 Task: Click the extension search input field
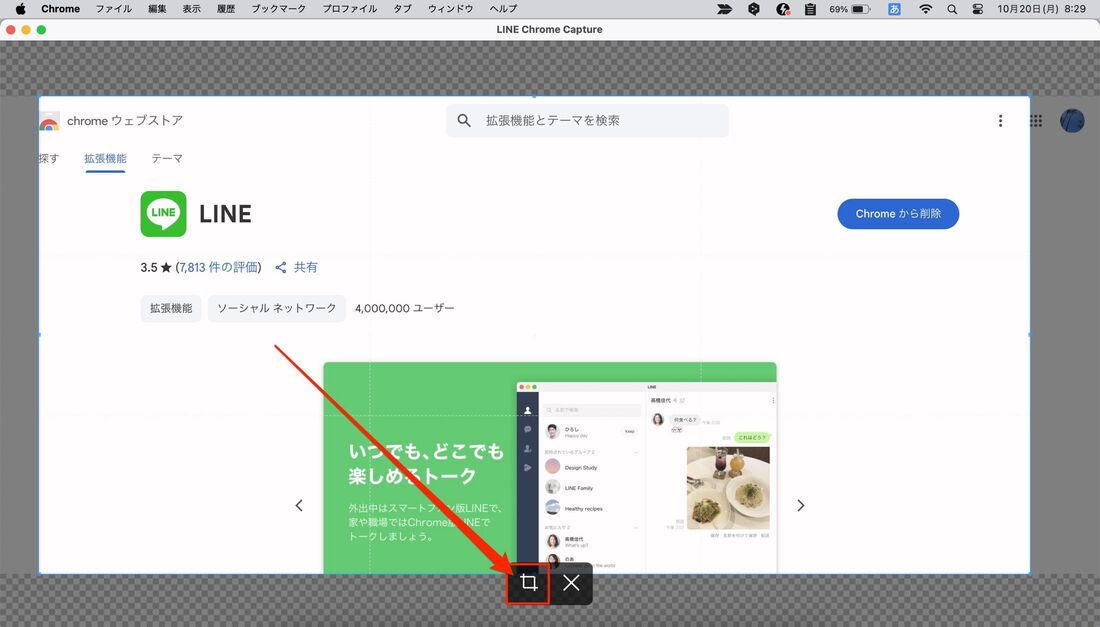[x=586, y=120]
